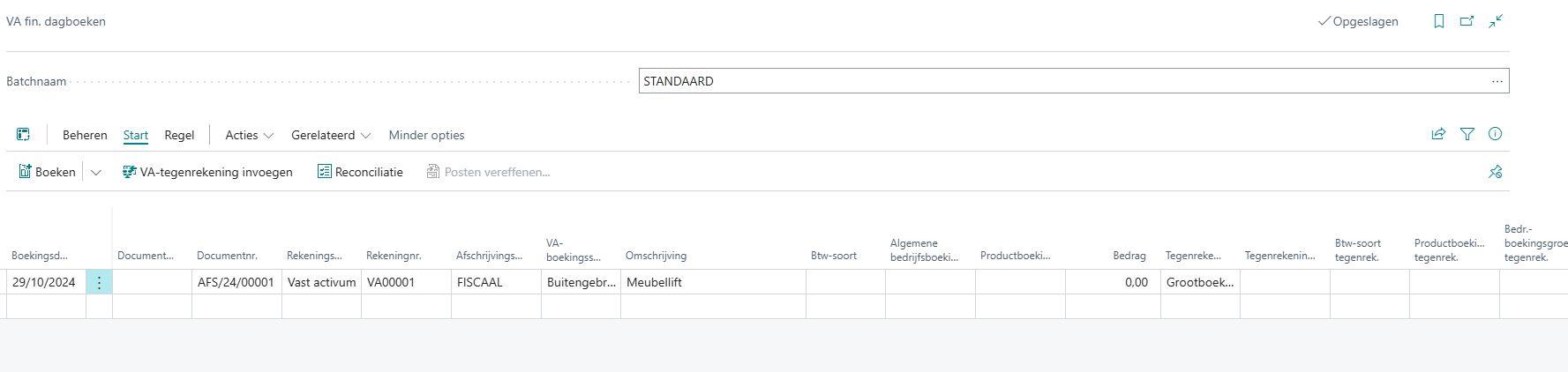Click Minder opties link
Viewport: 1568px width, 372px height.
point(426,135)
